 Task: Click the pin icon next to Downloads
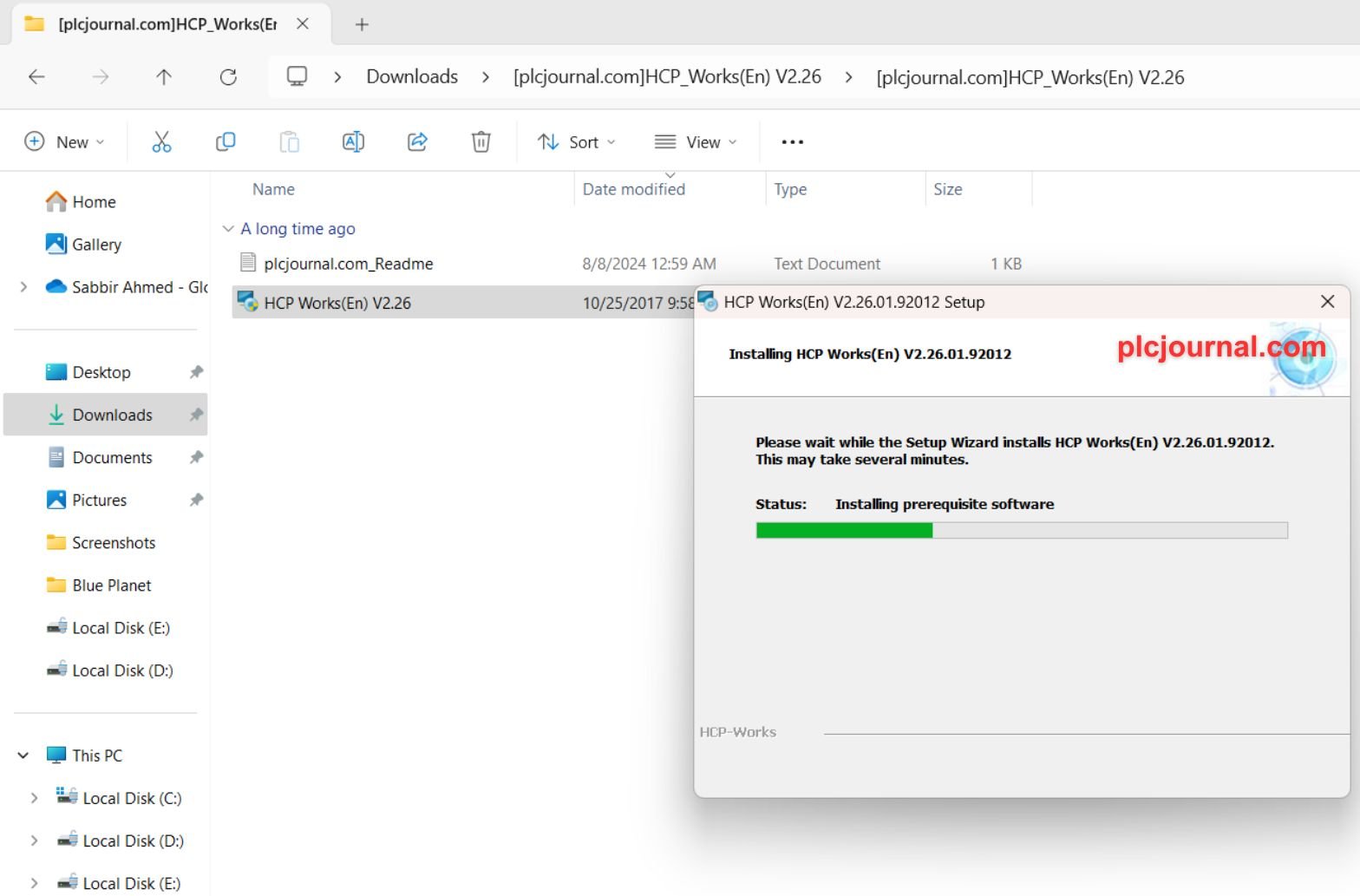coord(196,415)
